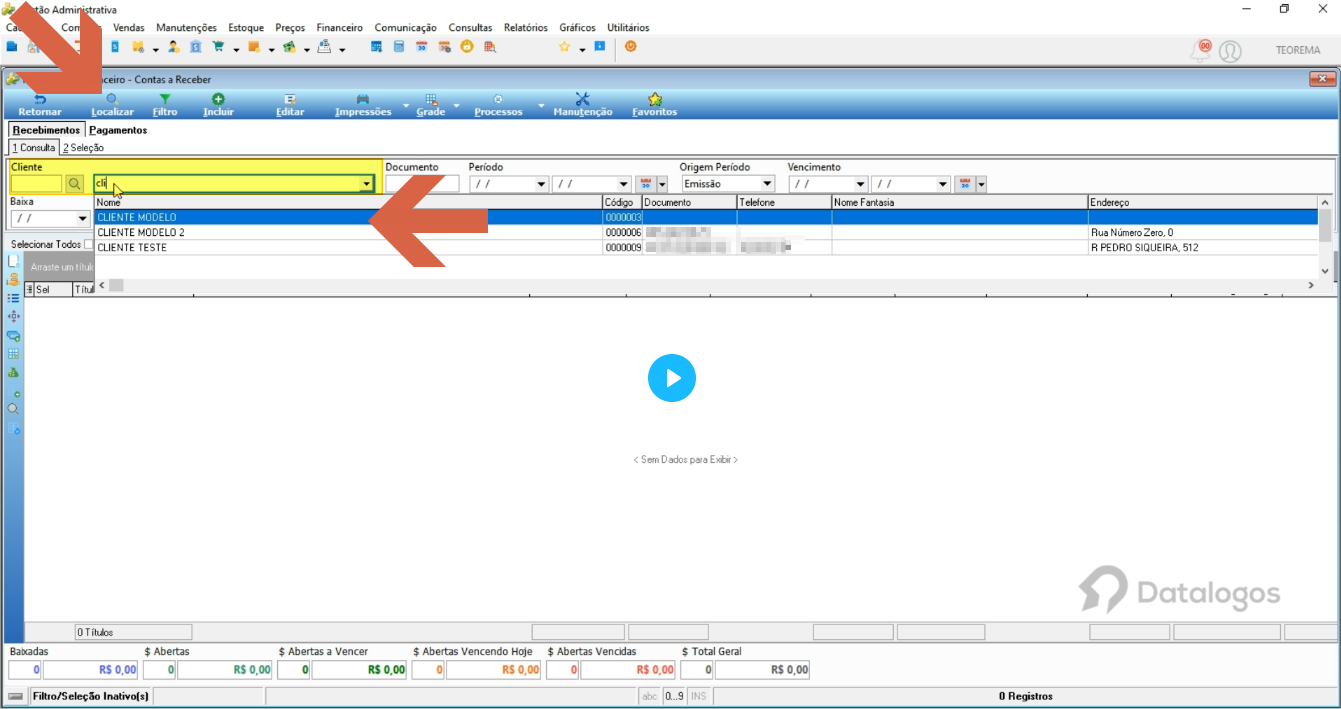1341x709 pixels.
Task: Click the blue grid icon in left sidebar
Action: [13, 353]
